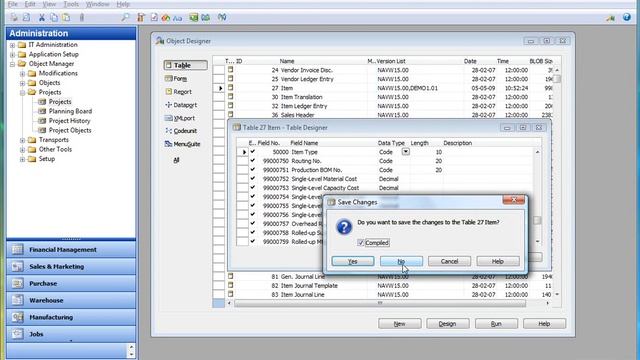The height and width of the screenshot is (360, 640).
Task: Click Yes to save changes
Action: (353, 261)
